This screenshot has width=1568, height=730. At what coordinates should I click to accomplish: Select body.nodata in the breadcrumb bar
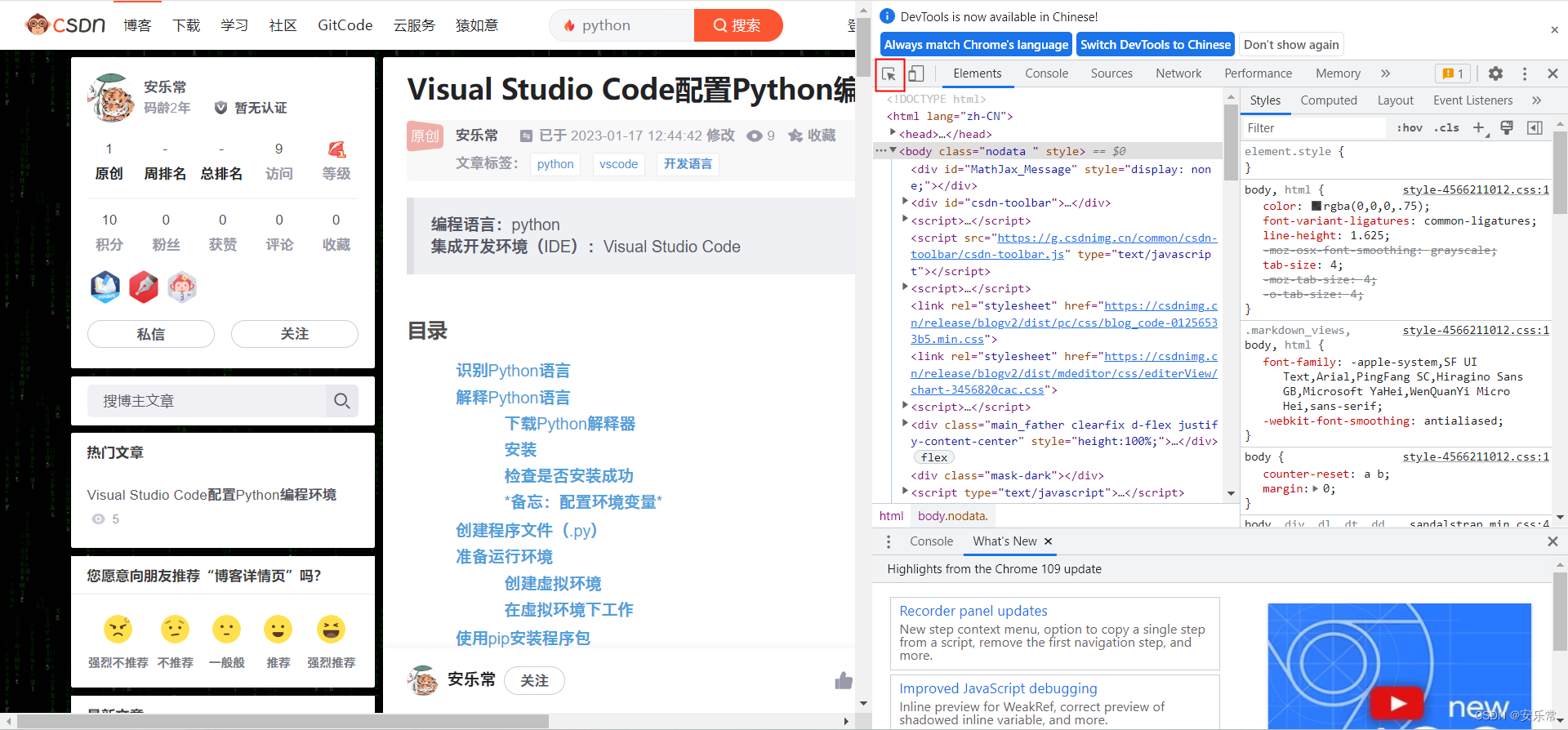click(952, 516)
